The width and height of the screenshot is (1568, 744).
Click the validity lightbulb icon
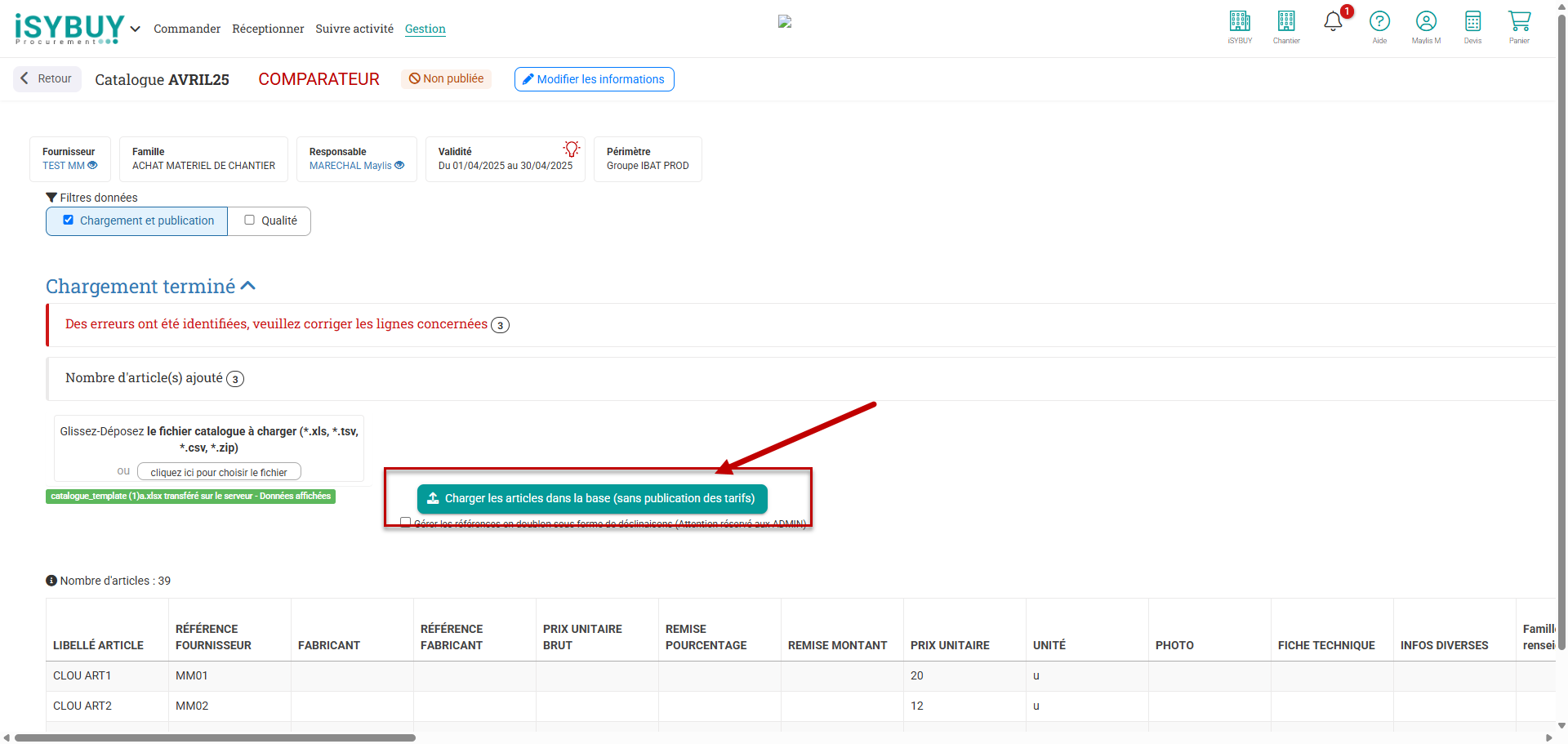(x=572, y=149)
